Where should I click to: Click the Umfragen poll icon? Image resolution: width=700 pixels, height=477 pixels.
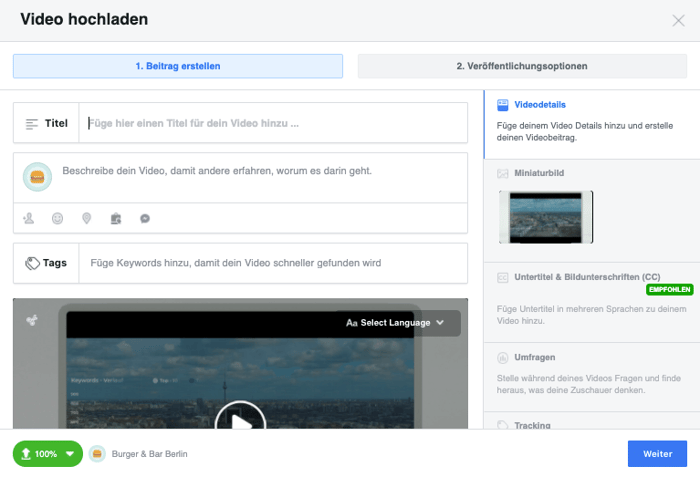[x=503, y=358]
